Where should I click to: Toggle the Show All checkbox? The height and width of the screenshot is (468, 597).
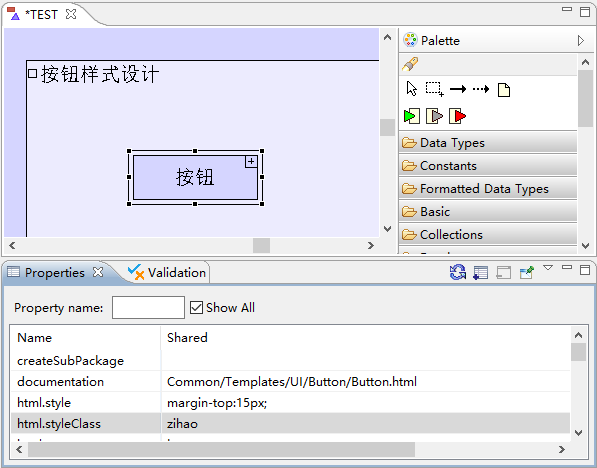point(196,307)
